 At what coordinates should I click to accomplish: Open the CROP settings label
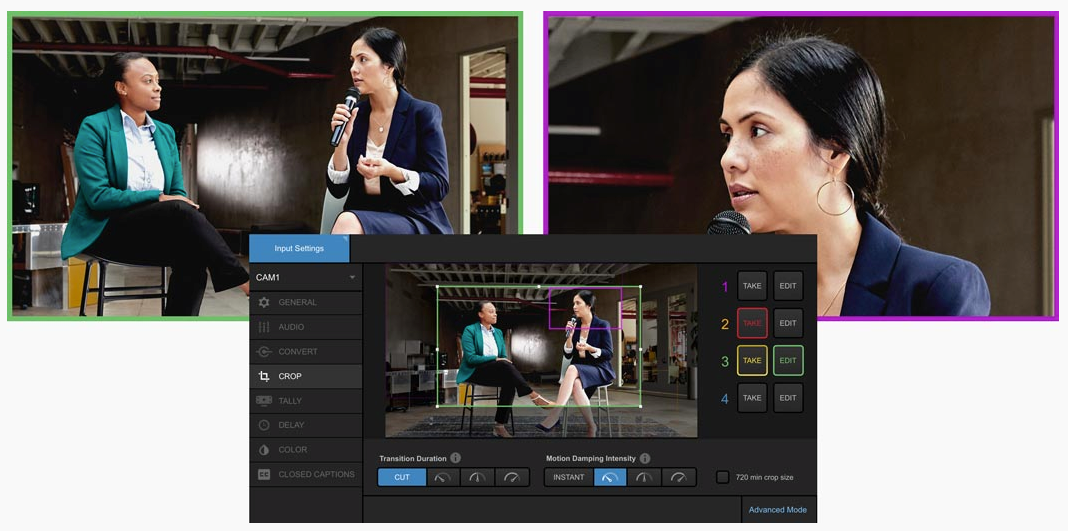pyautogui.click(x=290, y=376)
